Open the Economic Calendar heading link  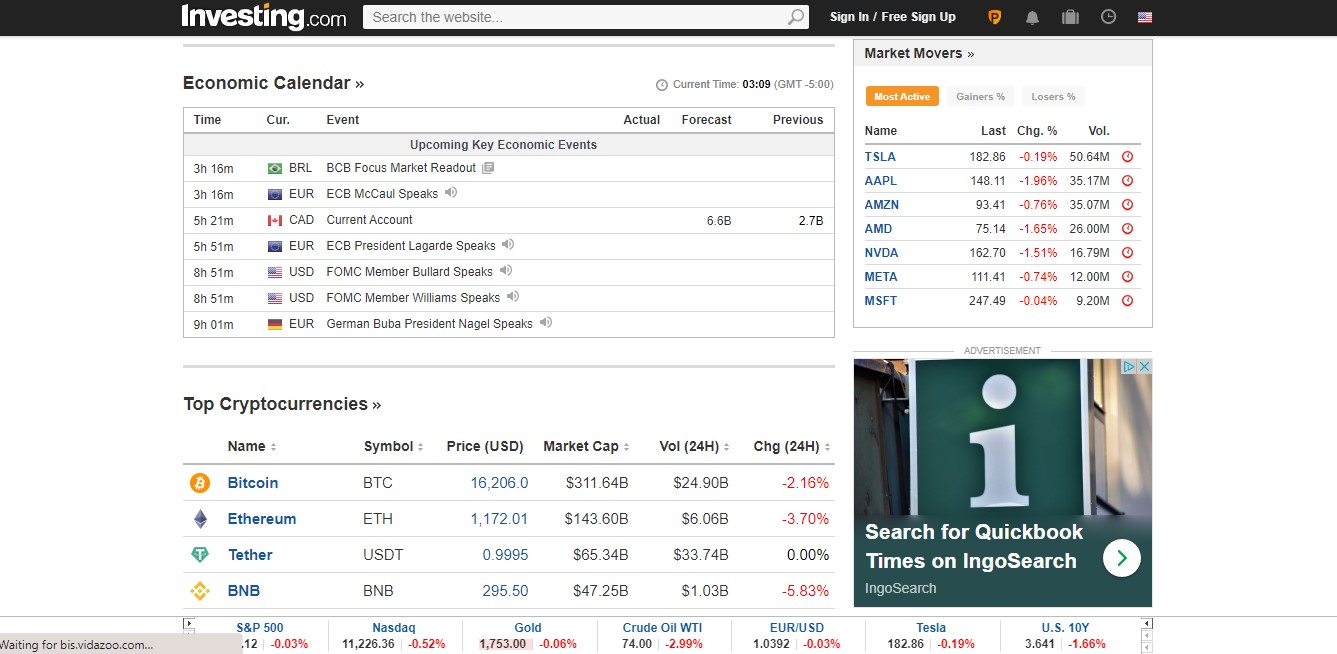[x=273, y=83]
